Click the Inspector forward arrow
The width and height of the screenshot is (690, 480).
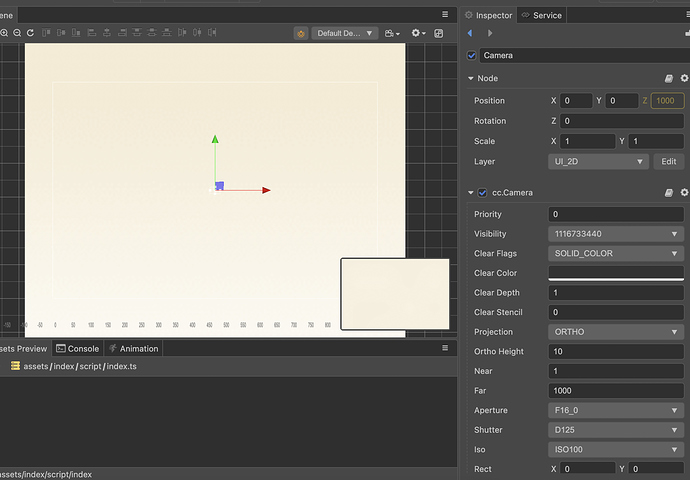point(489,33)
